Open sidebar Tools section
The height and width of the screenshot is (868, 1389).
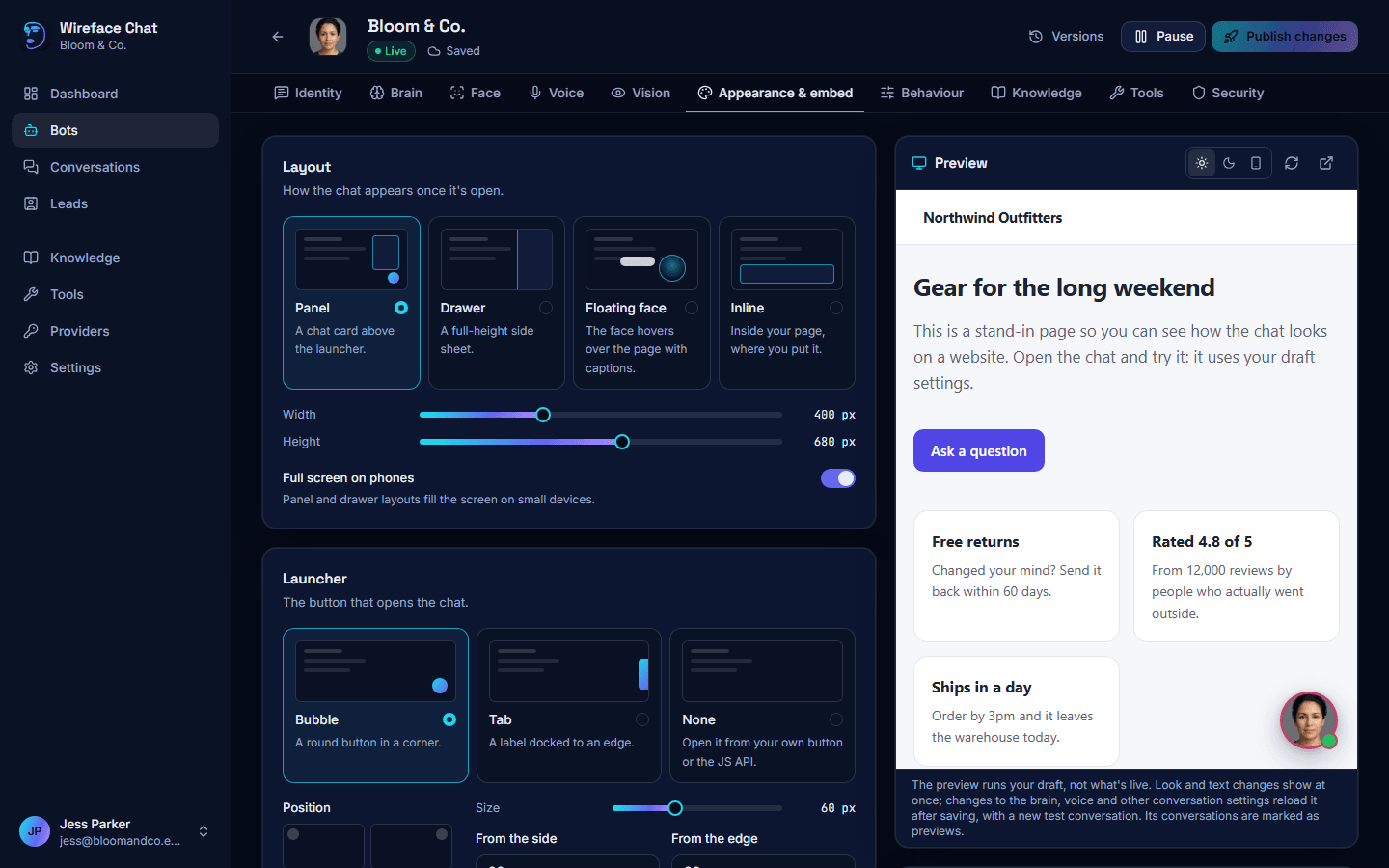pos(115,294)
